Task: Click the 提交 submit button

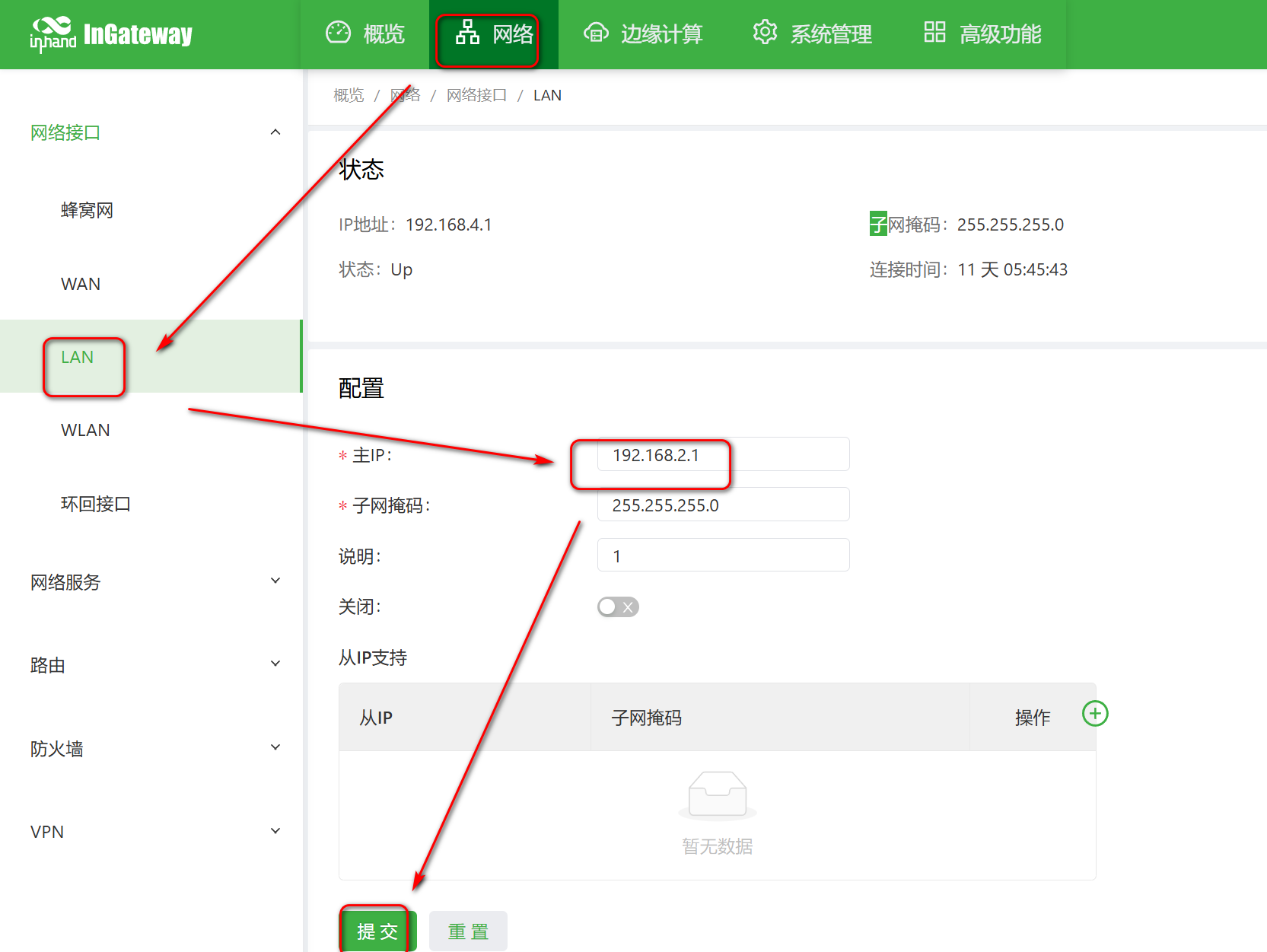Action: click(377, 931)
